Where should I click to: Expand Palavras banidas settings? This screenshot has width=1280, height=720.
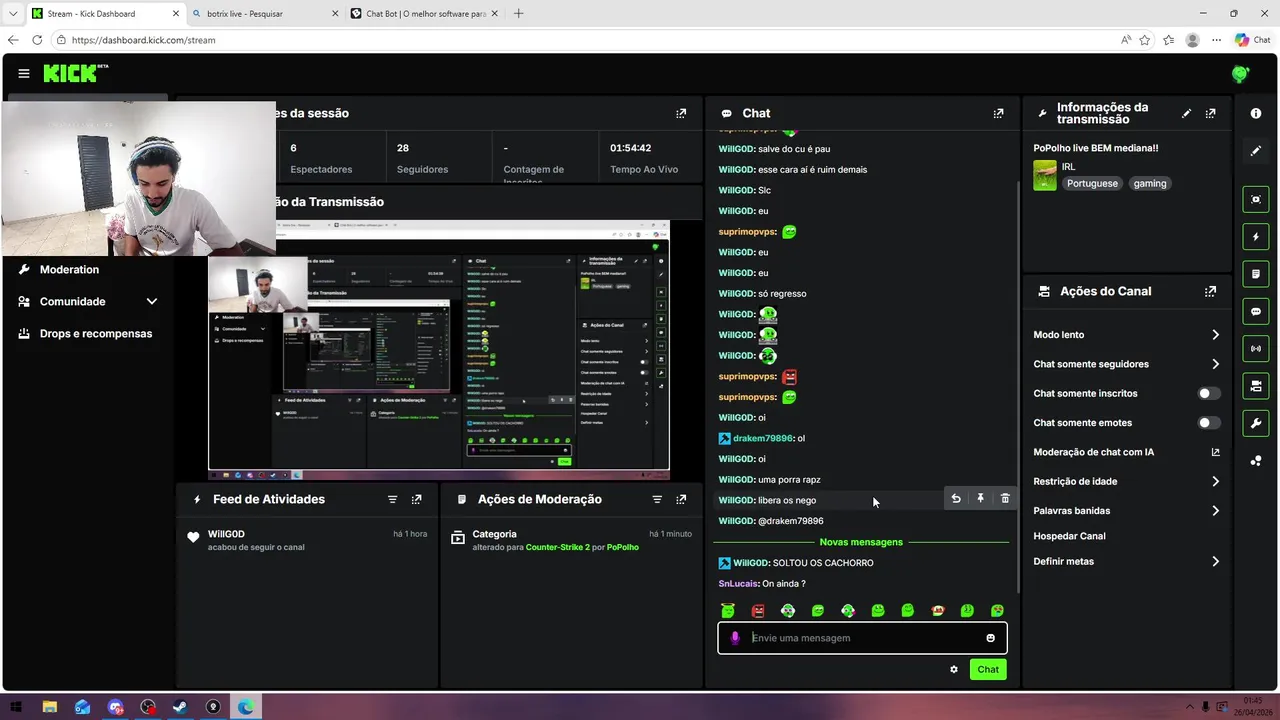[x=1216, y=511]
